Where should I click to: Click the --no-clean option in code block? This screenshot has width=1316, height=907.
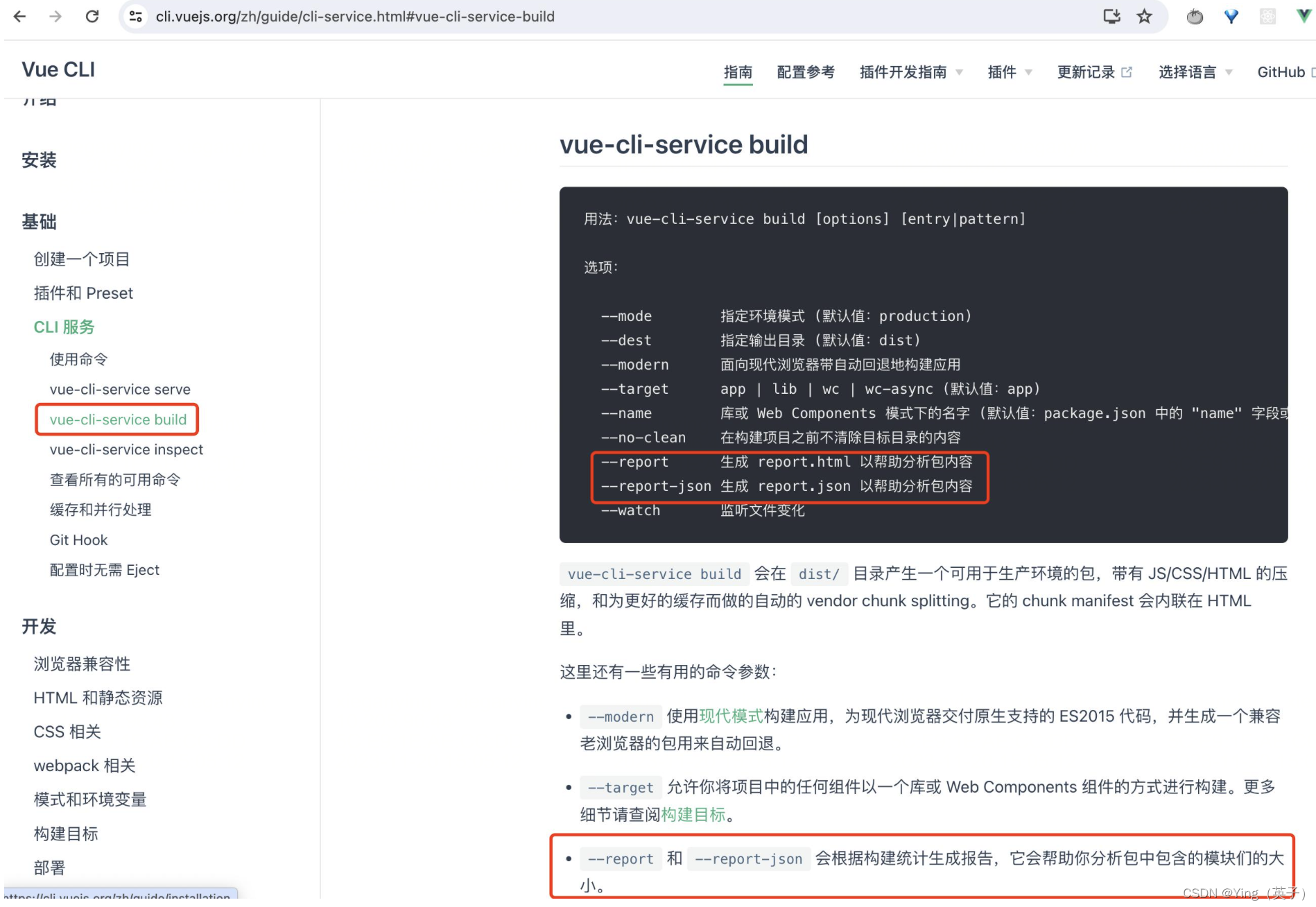pos(643,438)
